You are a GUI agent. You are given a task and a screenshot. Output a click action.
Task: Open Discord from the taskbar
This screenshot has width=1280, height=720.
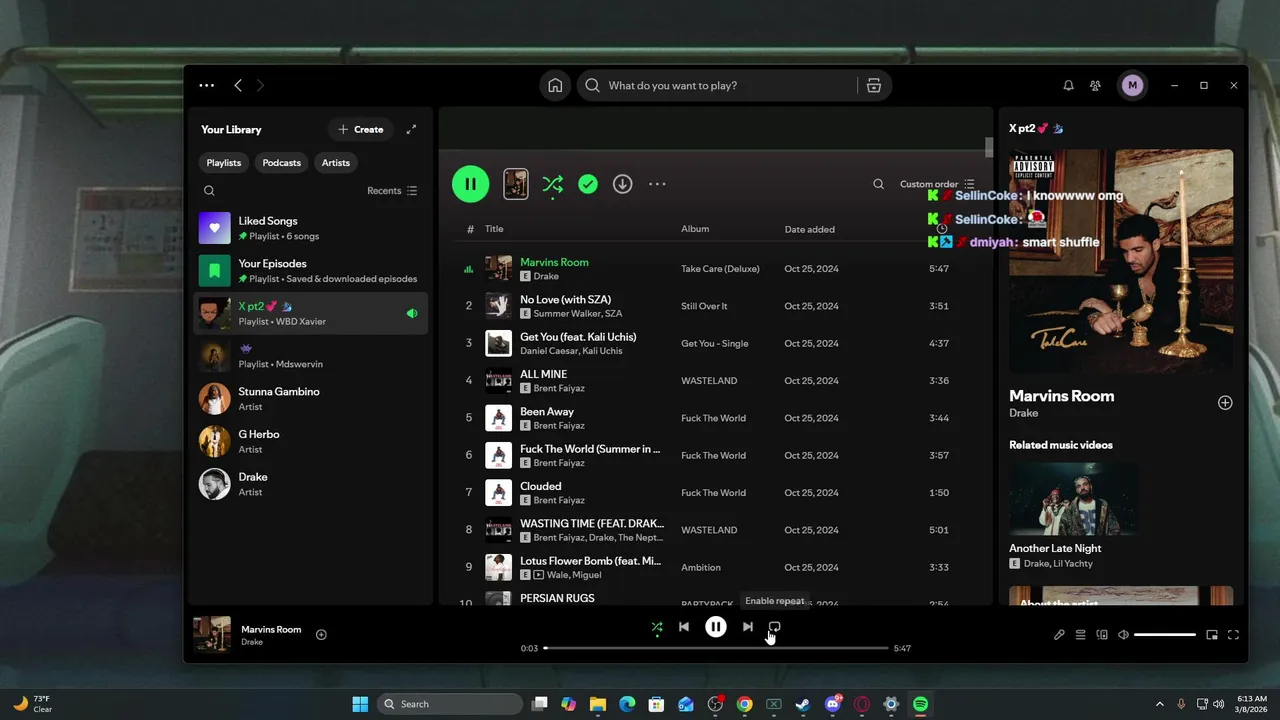[832, 704]
